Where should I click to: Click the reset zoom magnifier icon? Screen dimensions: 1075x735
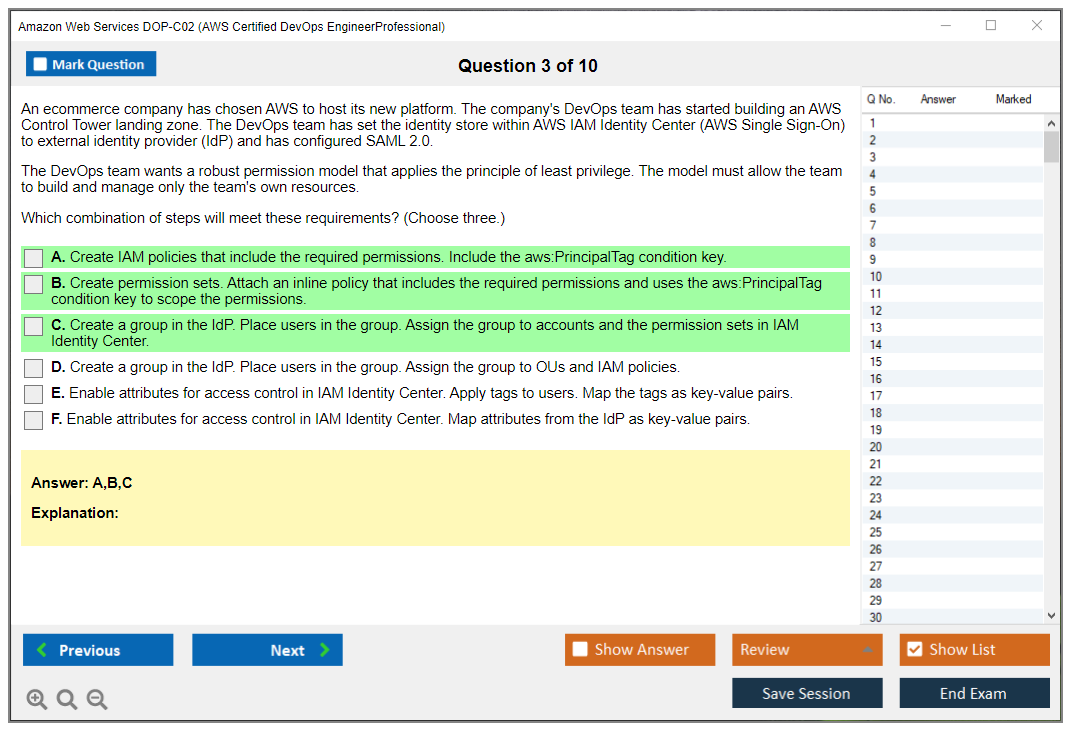click(x=67, y=700)
